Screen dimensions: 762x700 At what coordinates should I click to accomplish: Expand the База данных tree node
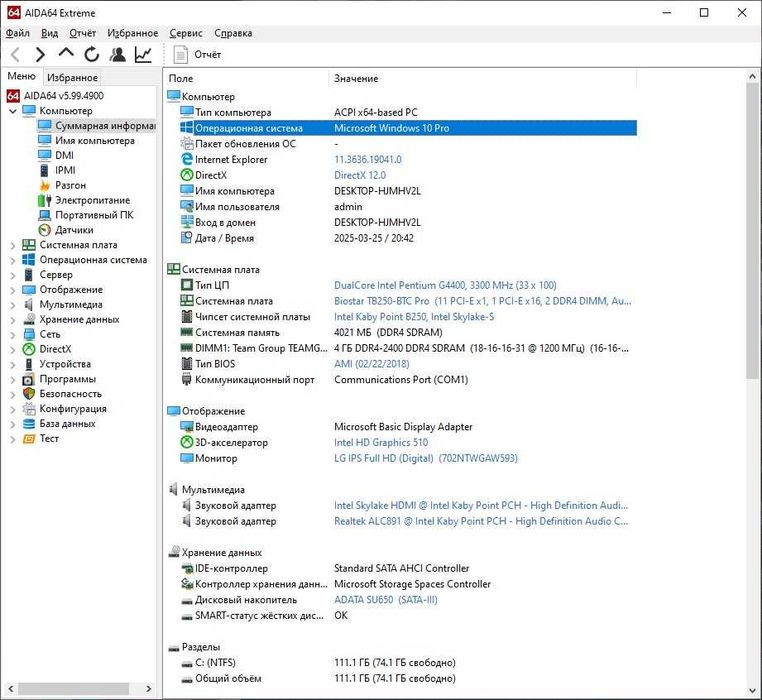[13, 424]
